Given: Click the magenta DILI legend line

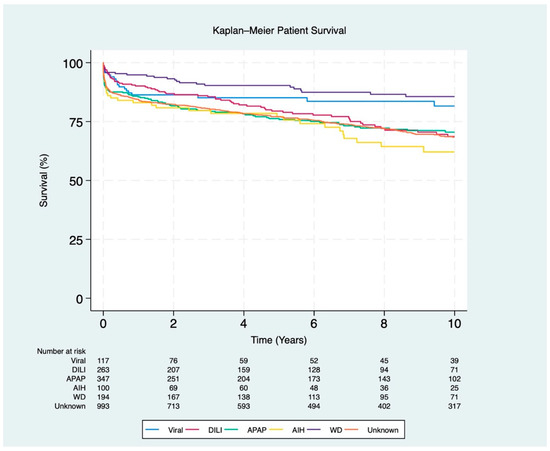Looking at the screenshot, I should [192, 430].
